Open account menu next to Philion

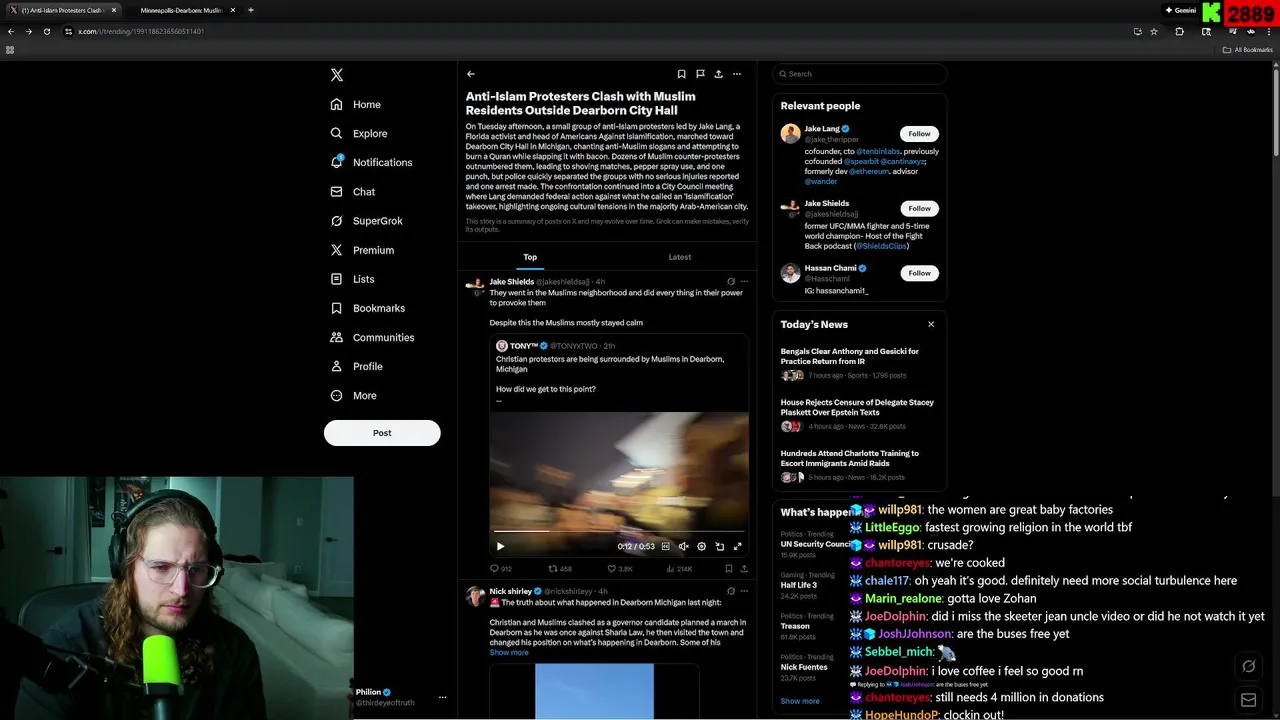tap(442, 697)
